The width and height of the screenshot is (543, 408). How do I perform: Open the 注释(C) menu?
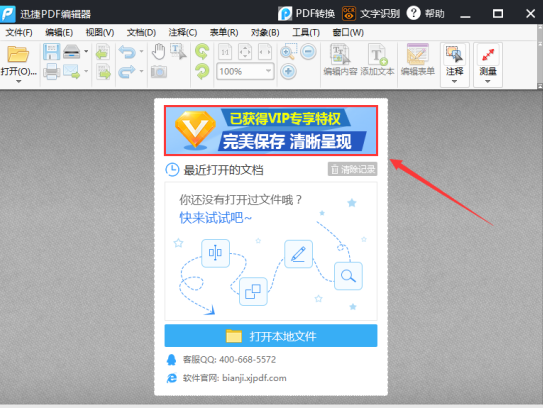click(x=183, y=33)
